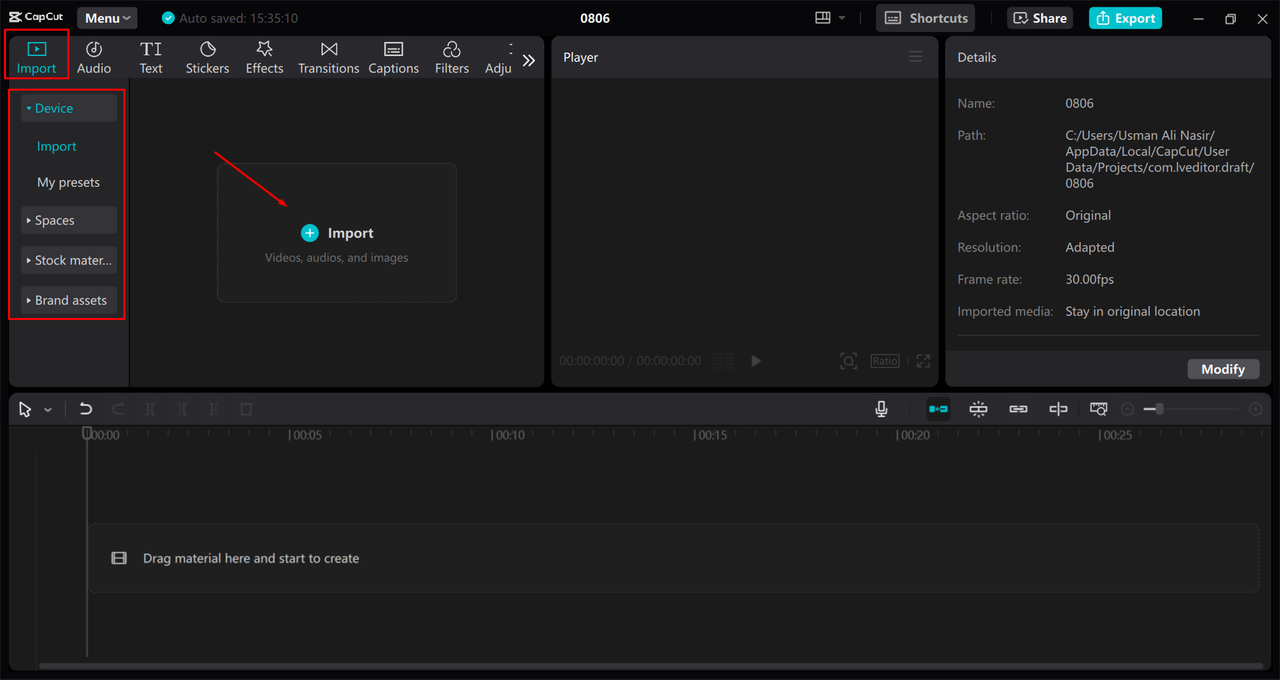1280x680 pixels.
Task: Select Import under Device
Action: pos(57,146)
